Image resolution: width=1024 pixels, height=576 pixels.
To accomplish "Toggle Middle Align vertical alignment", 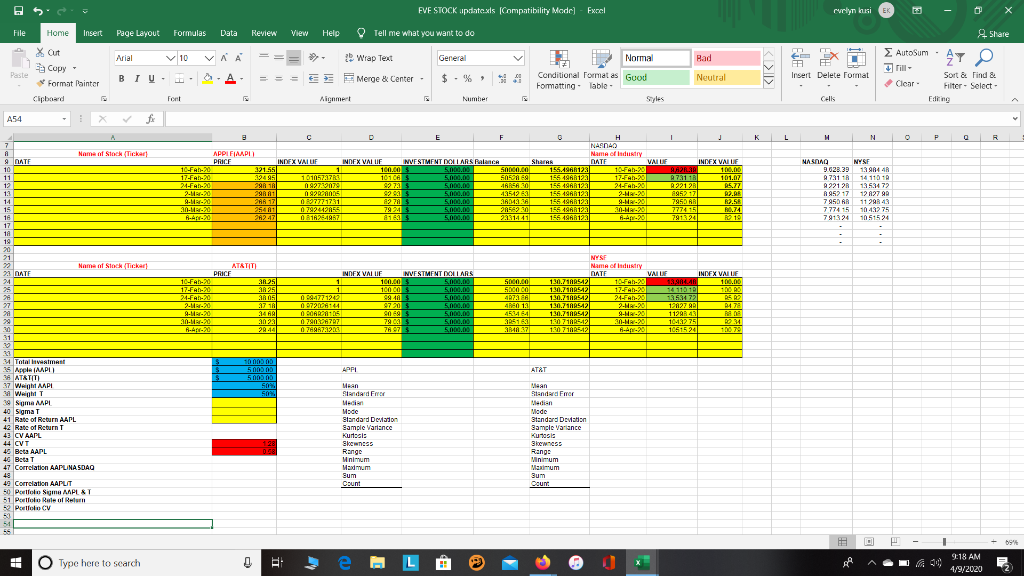I will coord(279,57).
